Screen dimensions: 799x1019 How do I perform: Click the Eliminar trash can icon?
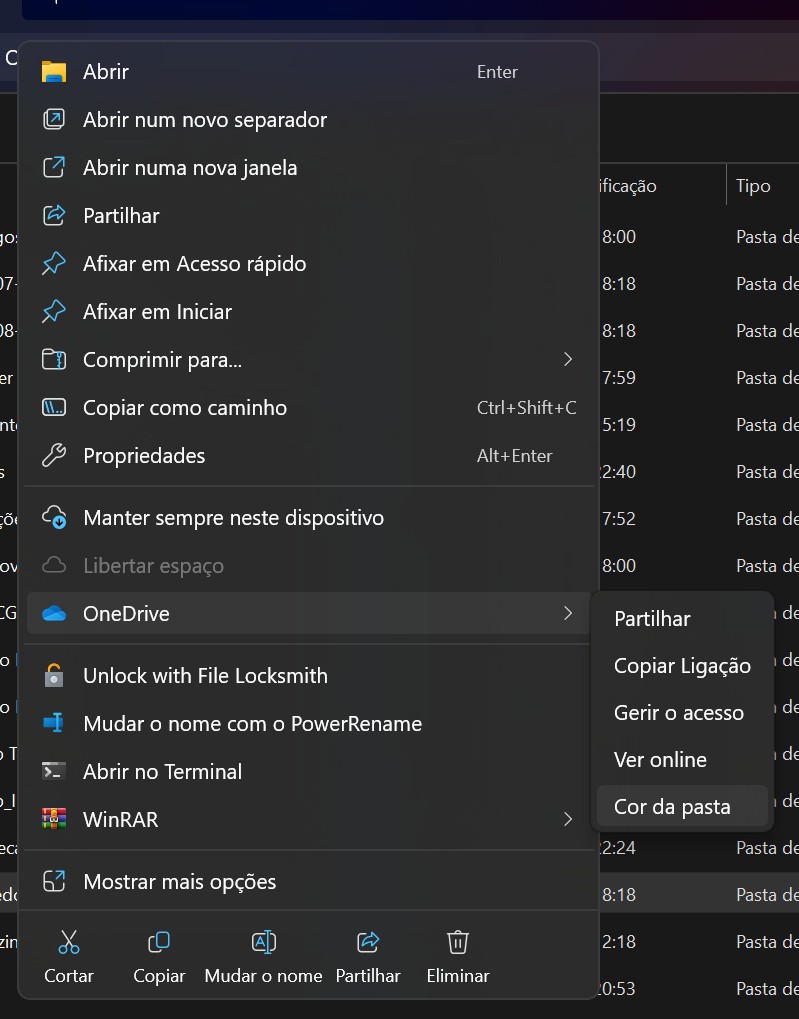point(458,942)
